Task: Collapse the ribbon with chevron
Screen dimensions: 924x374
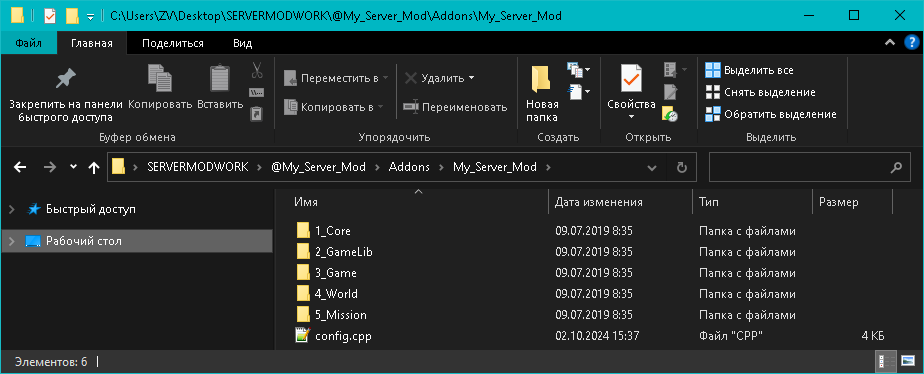Action: [890, 42]
